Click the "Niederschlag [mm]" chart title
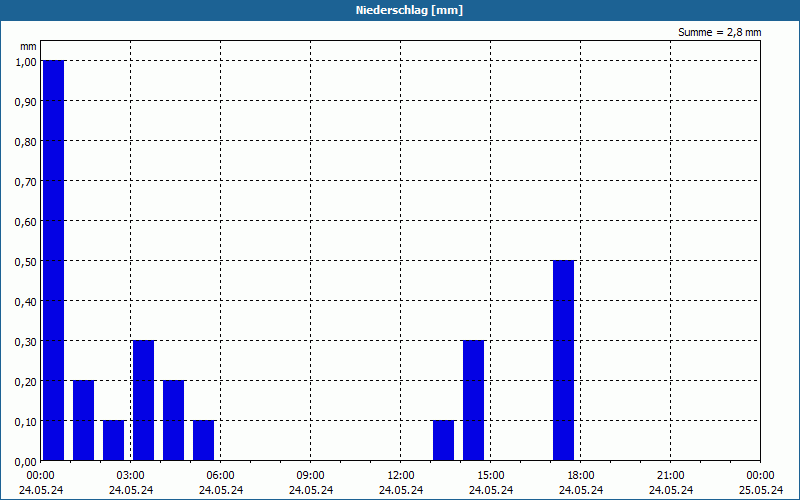This screenshot has height=500, width=800. (x=409, y=10)
